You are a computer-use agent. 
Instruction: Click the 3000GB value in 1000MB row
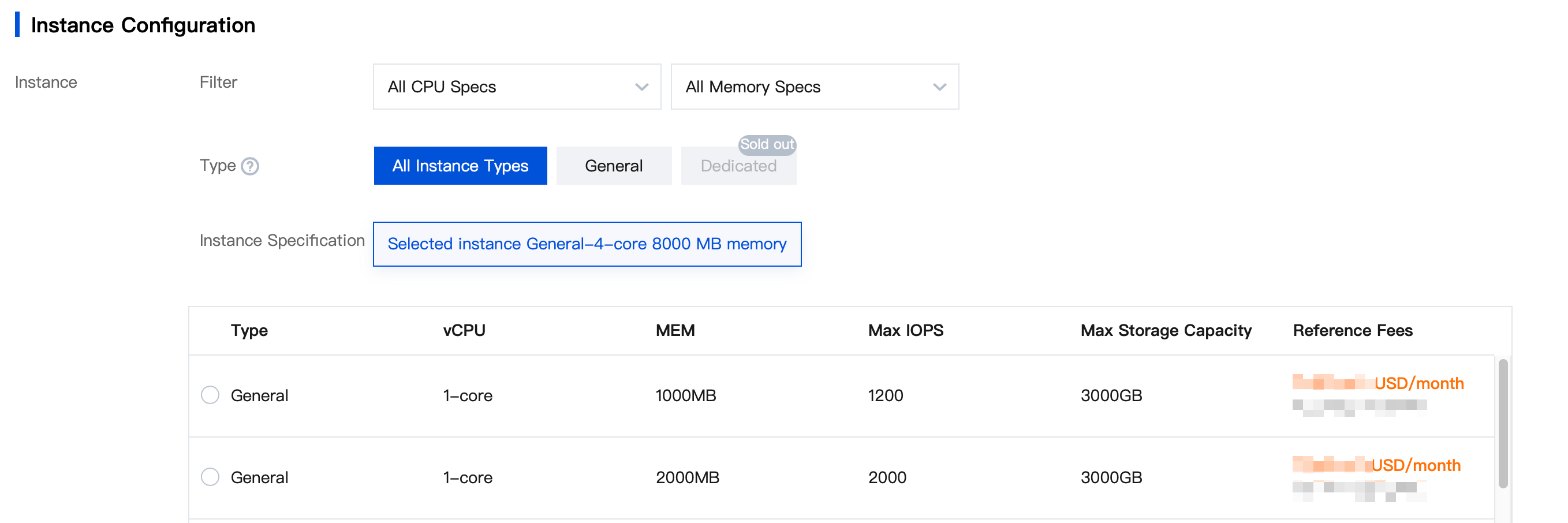[1111, 396]
